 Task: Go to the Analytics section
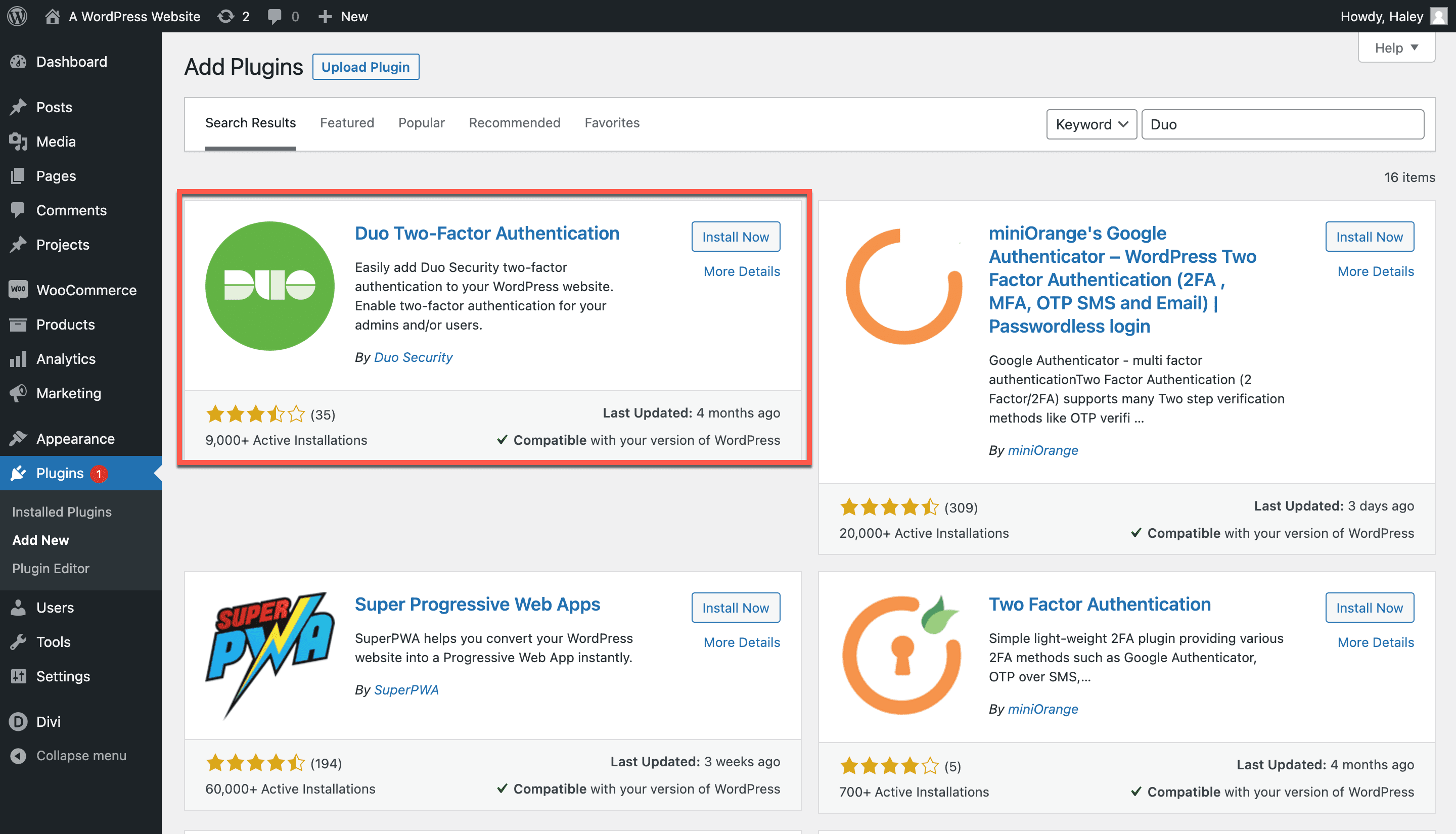tap(65, 358)
